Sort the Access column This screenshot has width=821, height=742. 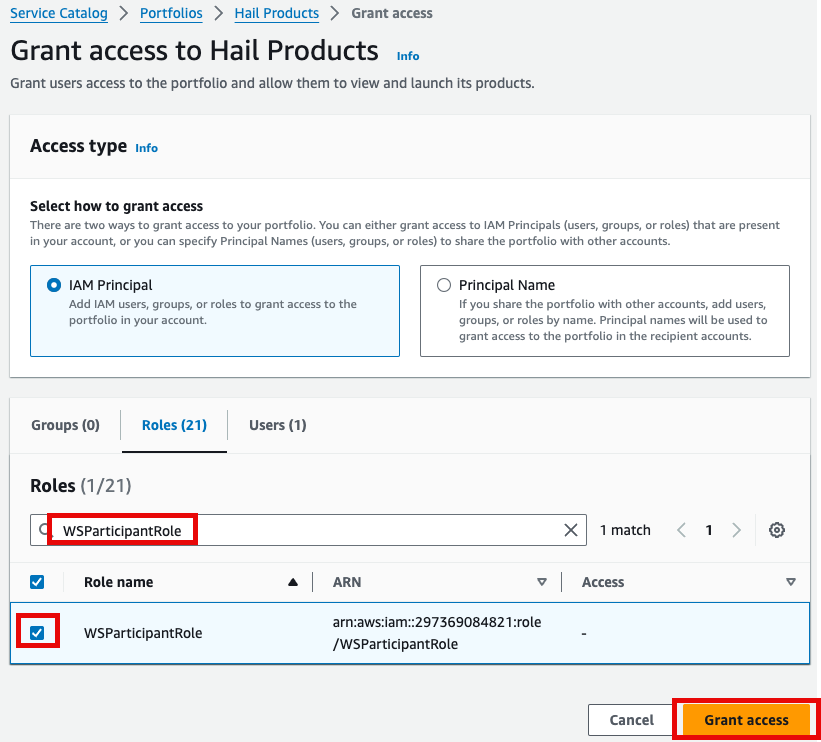[791, 582]
